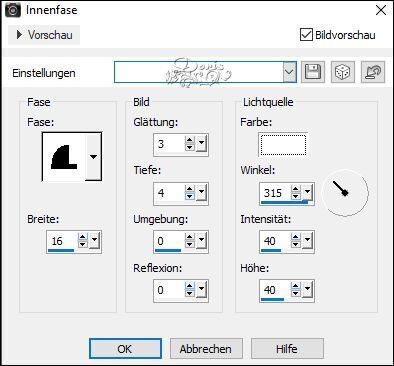Screen dimensions: 394x366
Task: Click the Hilfe button
Action: (x=287, y=349)
